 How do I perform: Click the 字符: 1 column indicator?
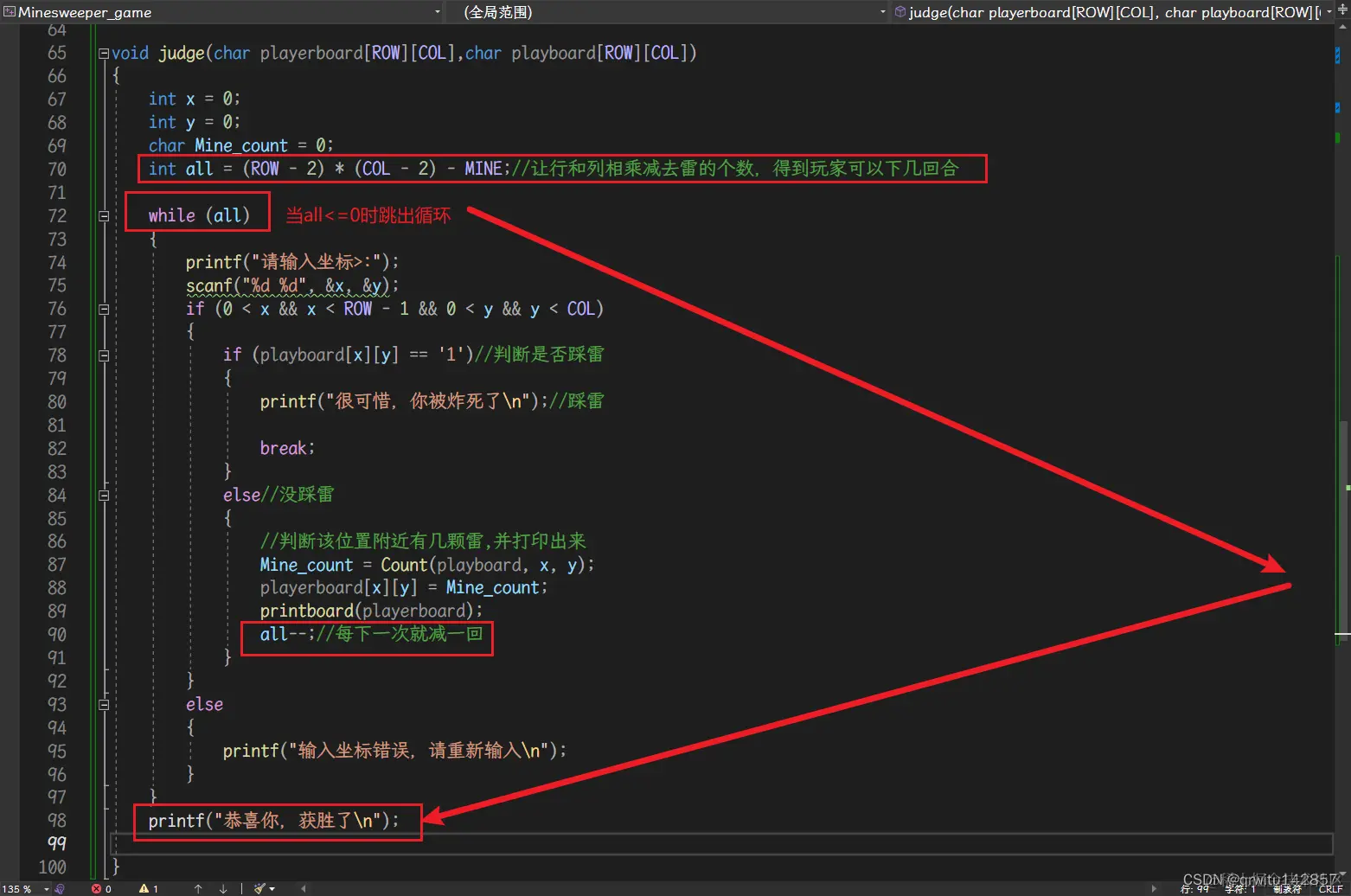point(1239,889)
